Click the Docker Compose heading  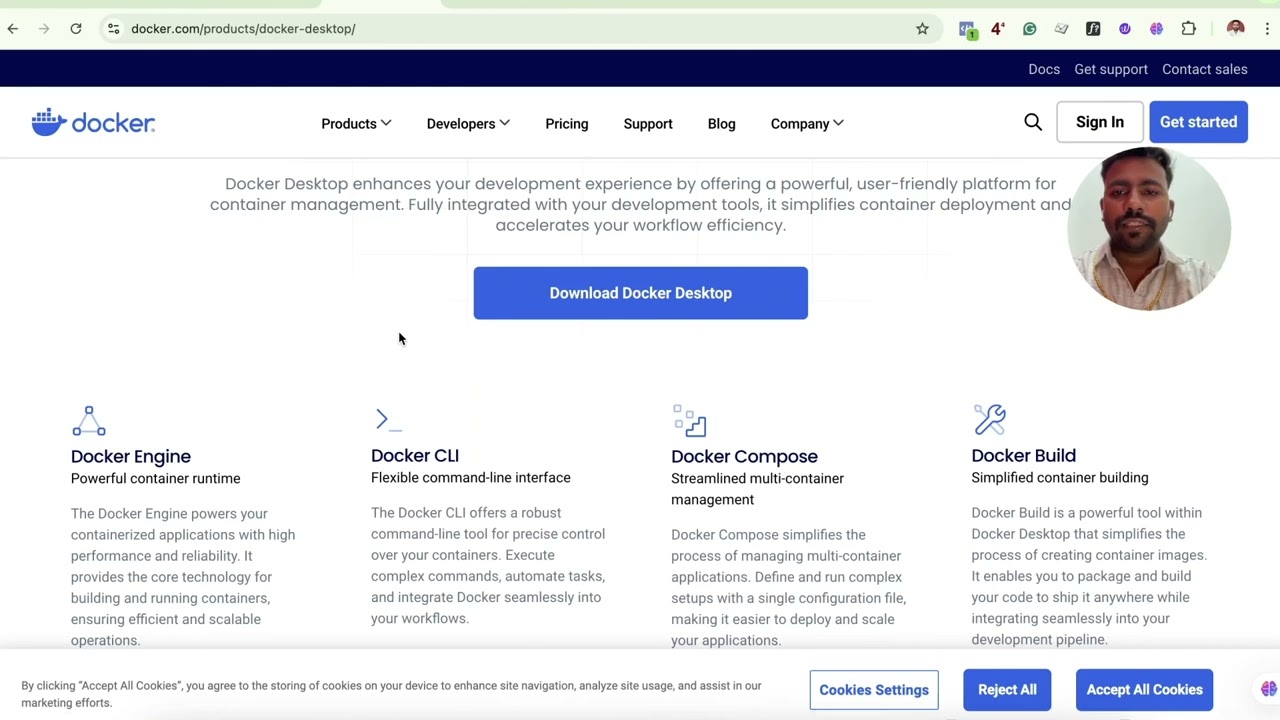pos(744,456)
